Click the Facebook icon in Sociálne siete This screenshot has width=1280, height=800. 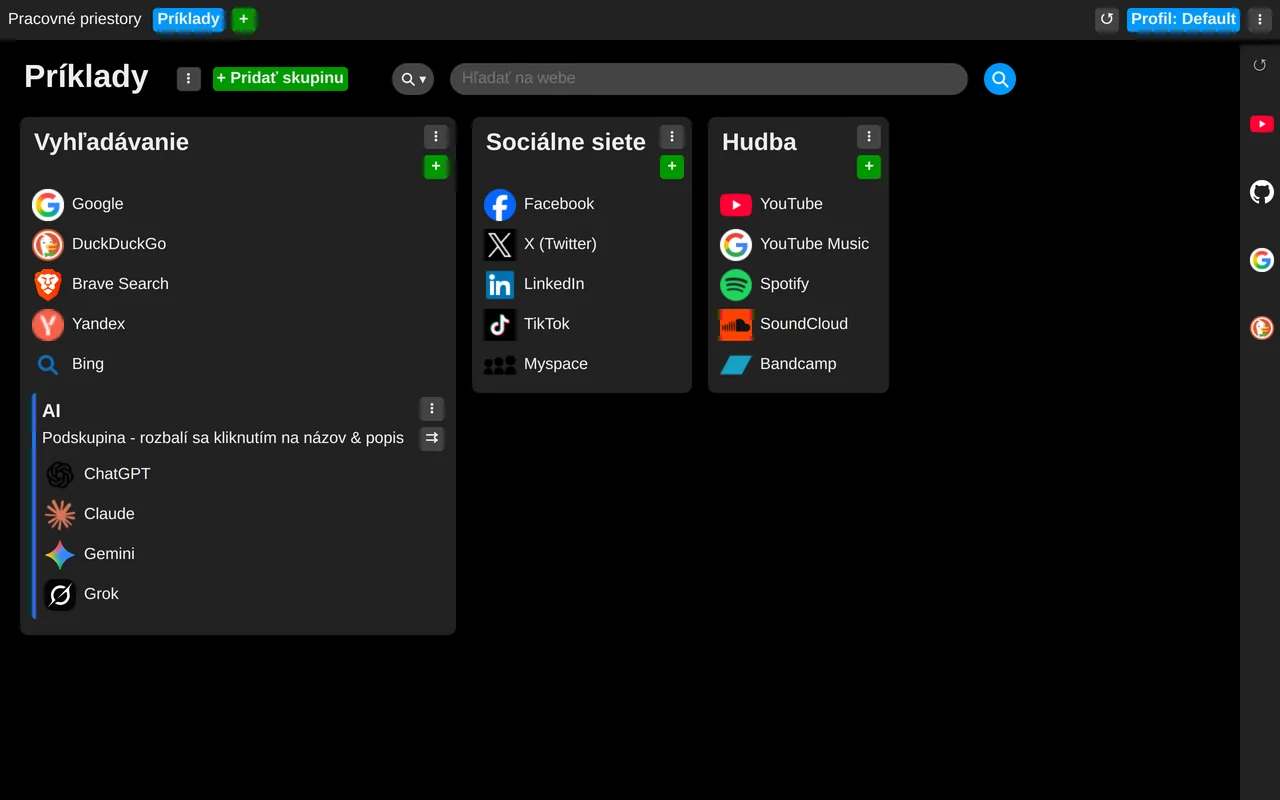(x=500, y=204)
